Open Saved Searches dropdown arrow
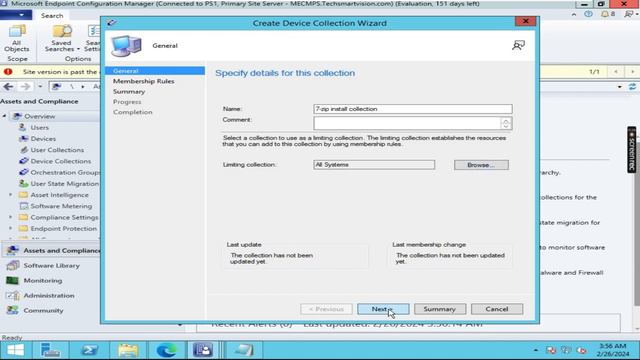The height and width of the screenshot is (360, 640). click(78, 49)
